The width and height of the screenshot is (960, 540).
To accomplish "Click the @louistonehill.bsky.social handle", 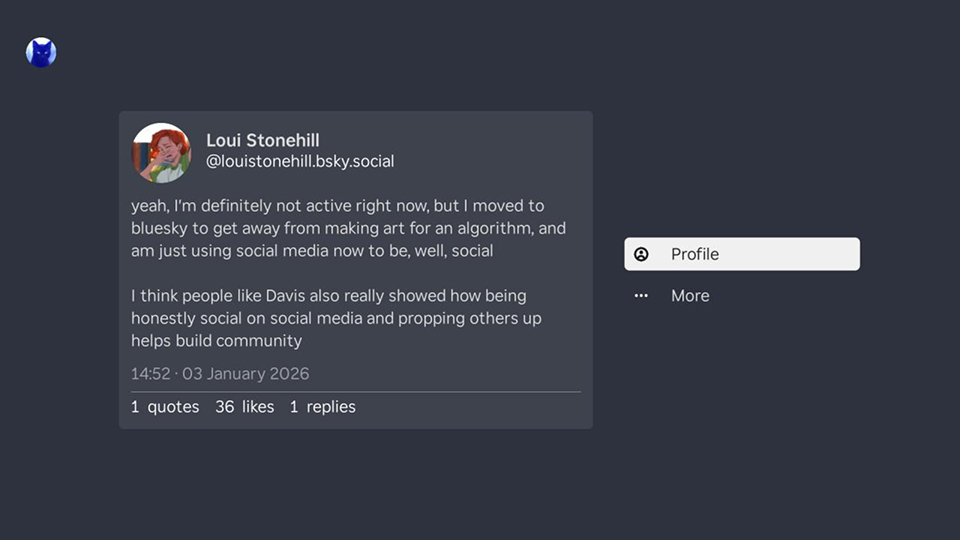I will click(300, 161).
